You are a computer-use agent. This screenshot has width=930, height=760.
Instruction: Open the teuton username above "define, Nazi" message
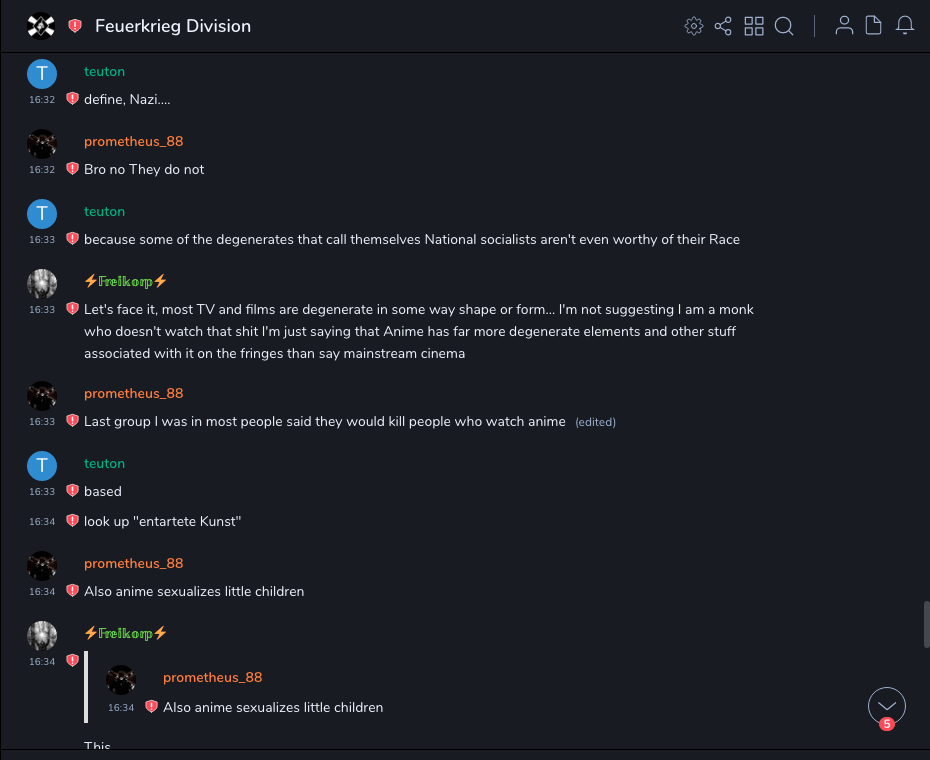coord(104,72)
